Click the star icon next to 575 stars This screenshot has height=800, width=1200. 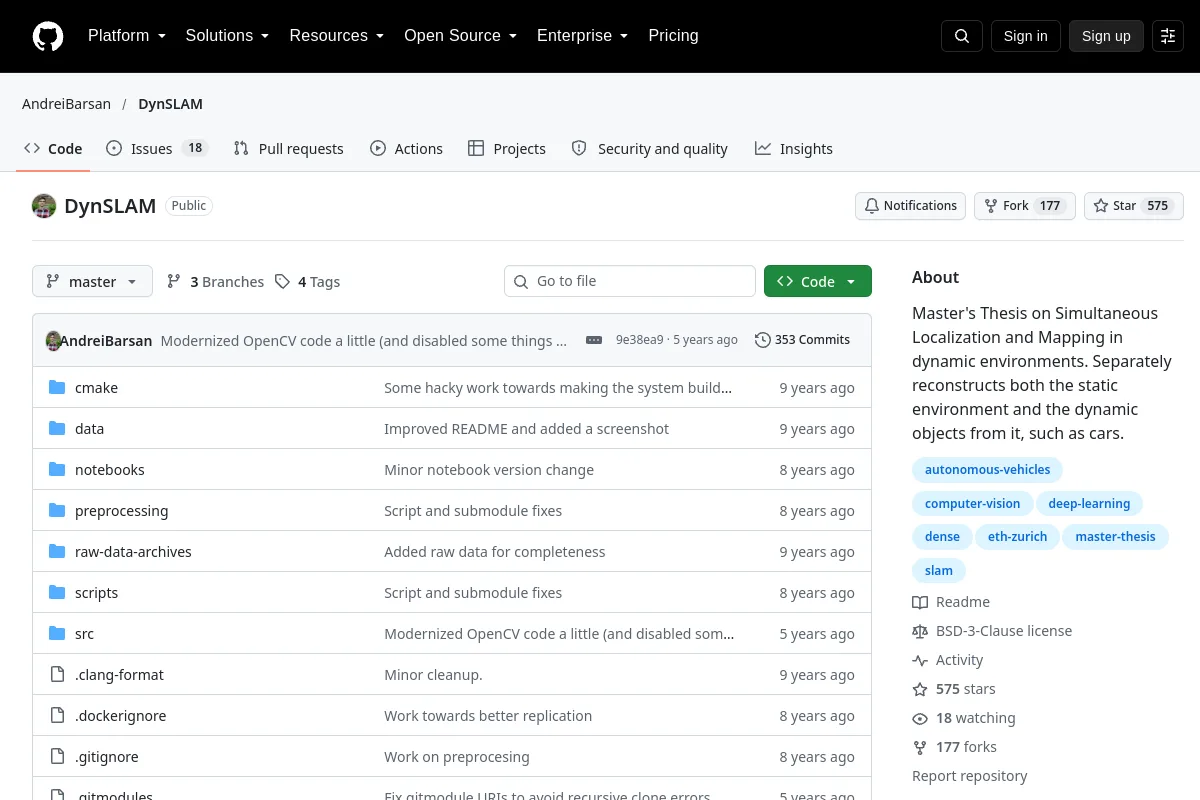pyautogui.click(x=920, y=689)
